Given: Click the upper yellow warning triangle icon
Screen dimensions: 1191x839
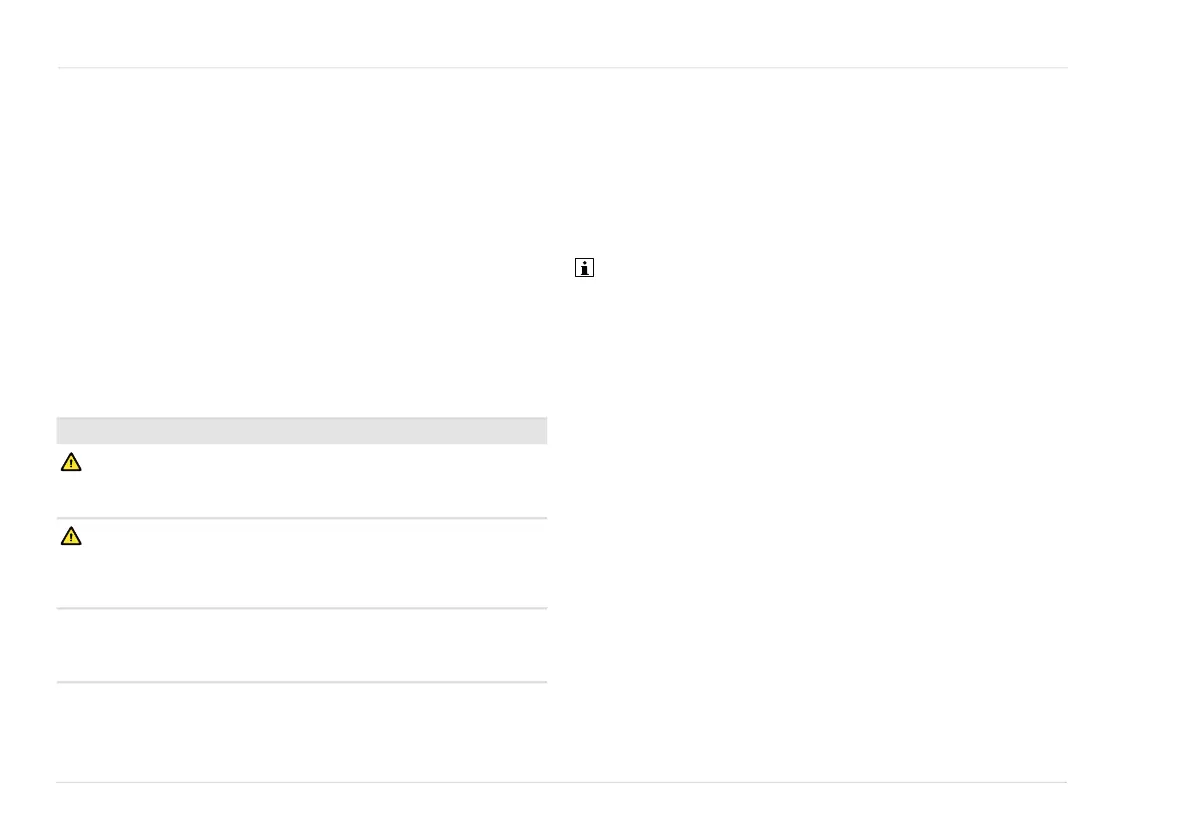Looking at the screenshot, I should click(71, 462).
